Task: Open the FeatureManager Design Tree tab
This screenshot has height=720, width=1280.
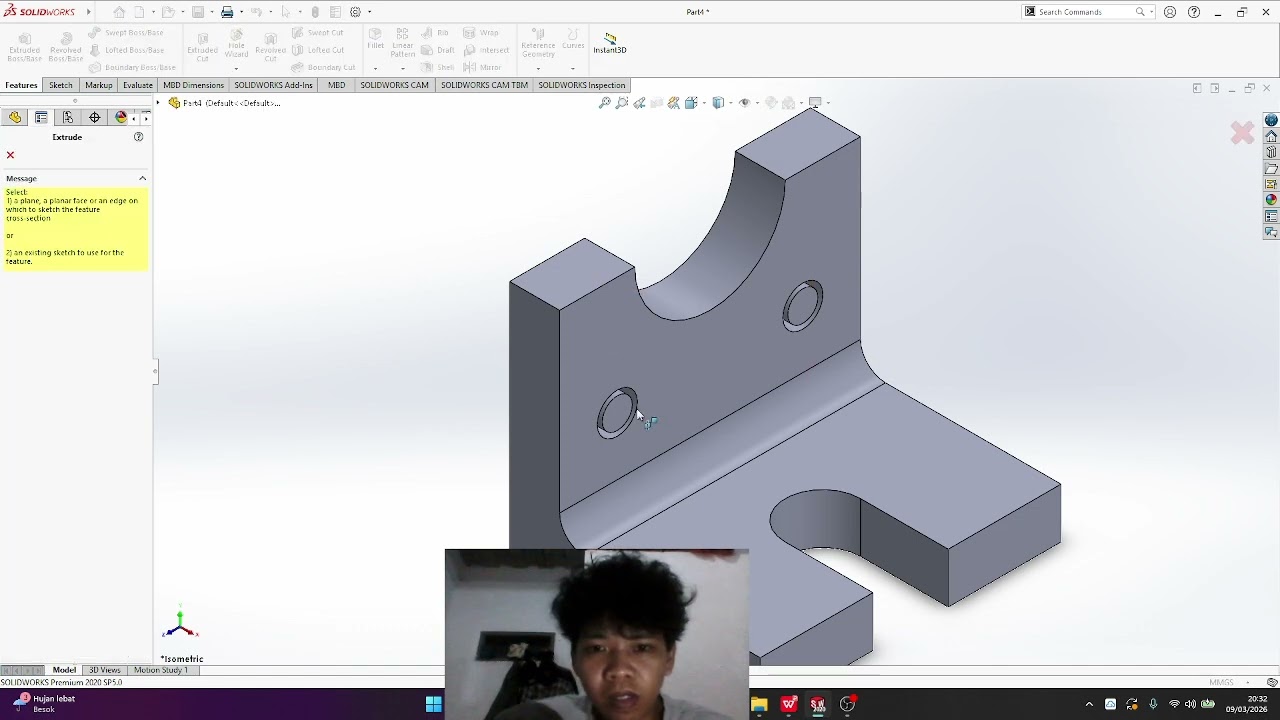Action: pyautogui.click(x=15, y=117)
